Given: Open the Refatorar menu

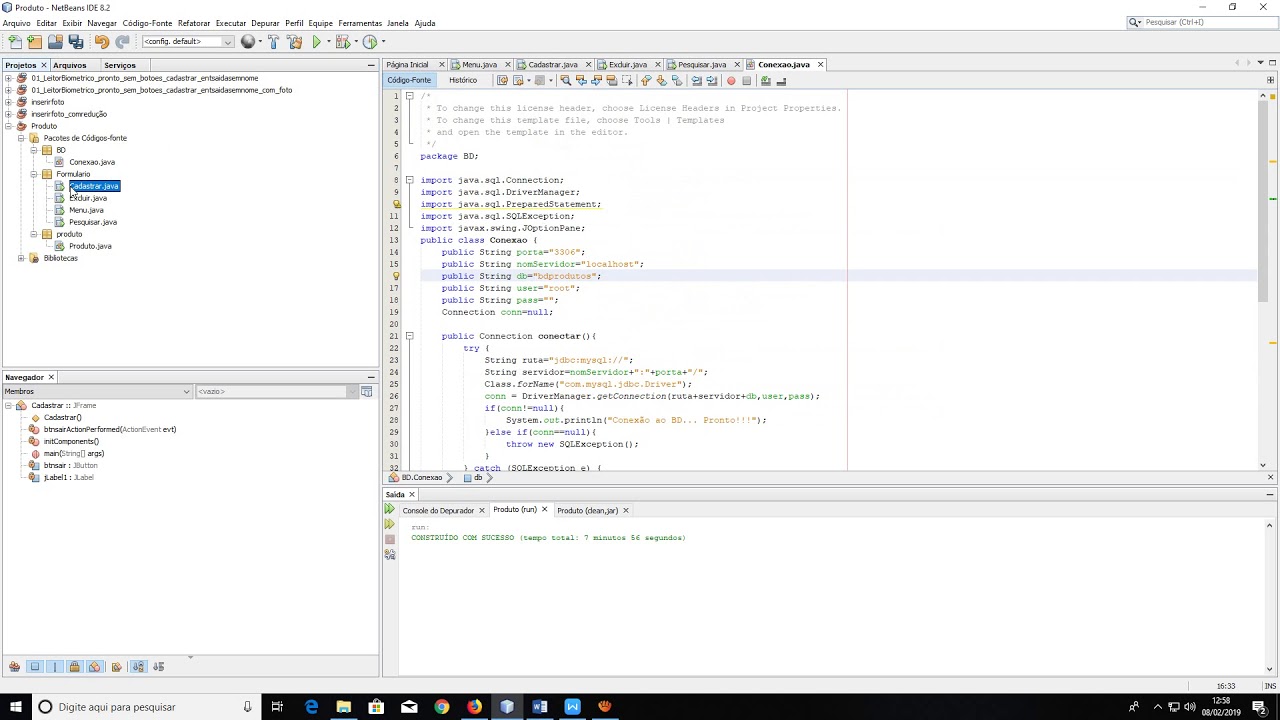Looking at the screenshot, I should (x=194, y=23).
